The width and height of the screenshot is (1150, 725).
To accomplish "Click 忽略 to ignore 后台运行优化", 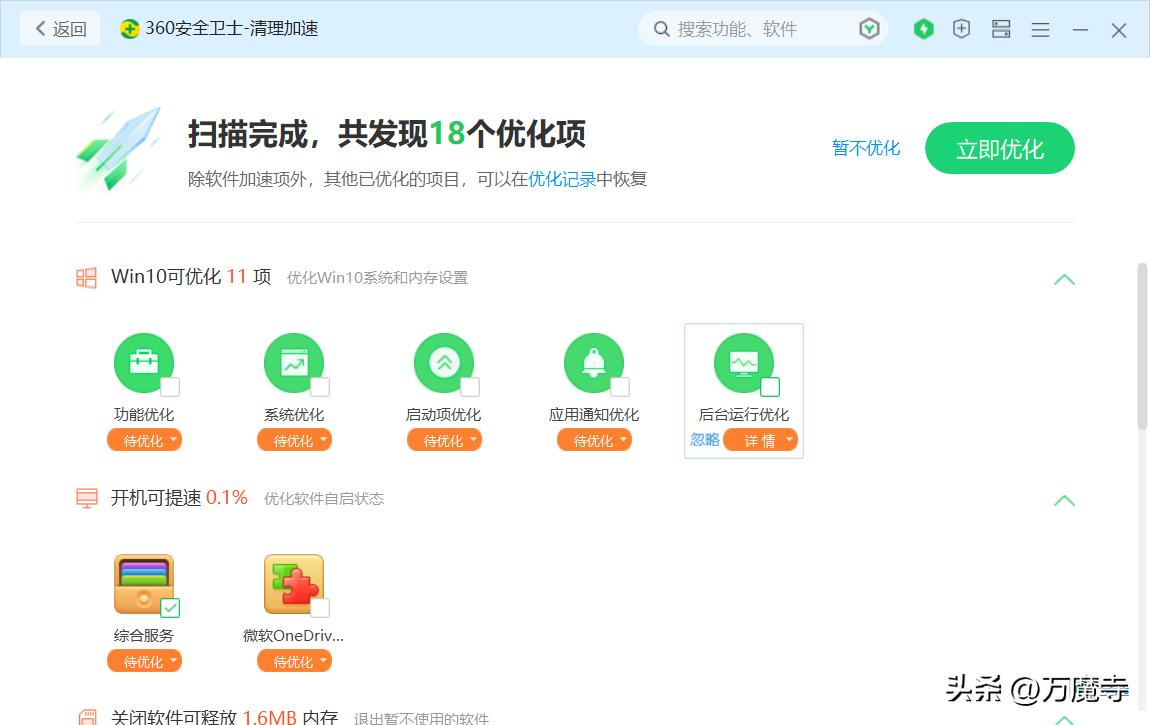I will pos(703,440).
